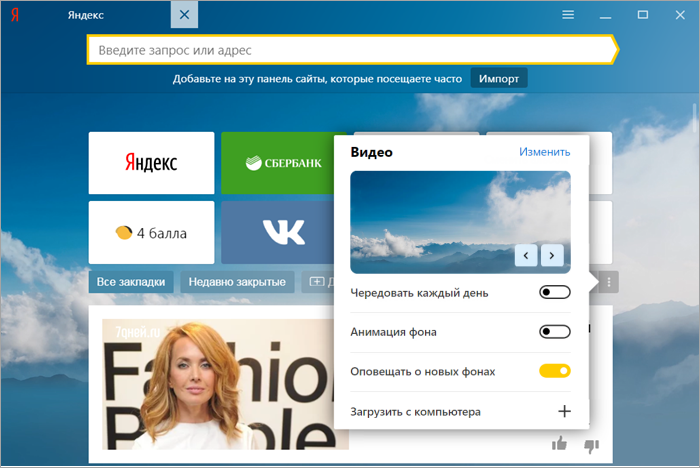Select the Яндекс tab title
This screenshot has height=468, width=700.
click(x=86, y=15)
